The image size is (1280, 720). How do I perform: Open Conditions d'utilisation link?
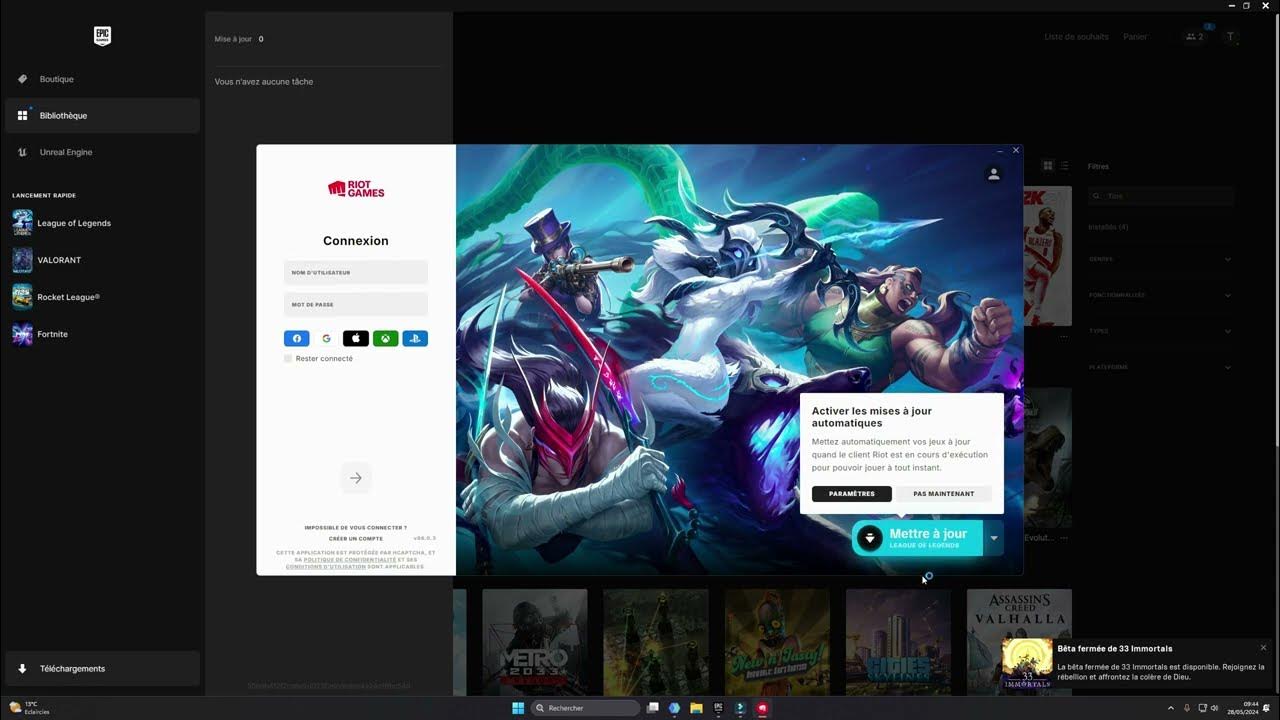coord(326,567)
